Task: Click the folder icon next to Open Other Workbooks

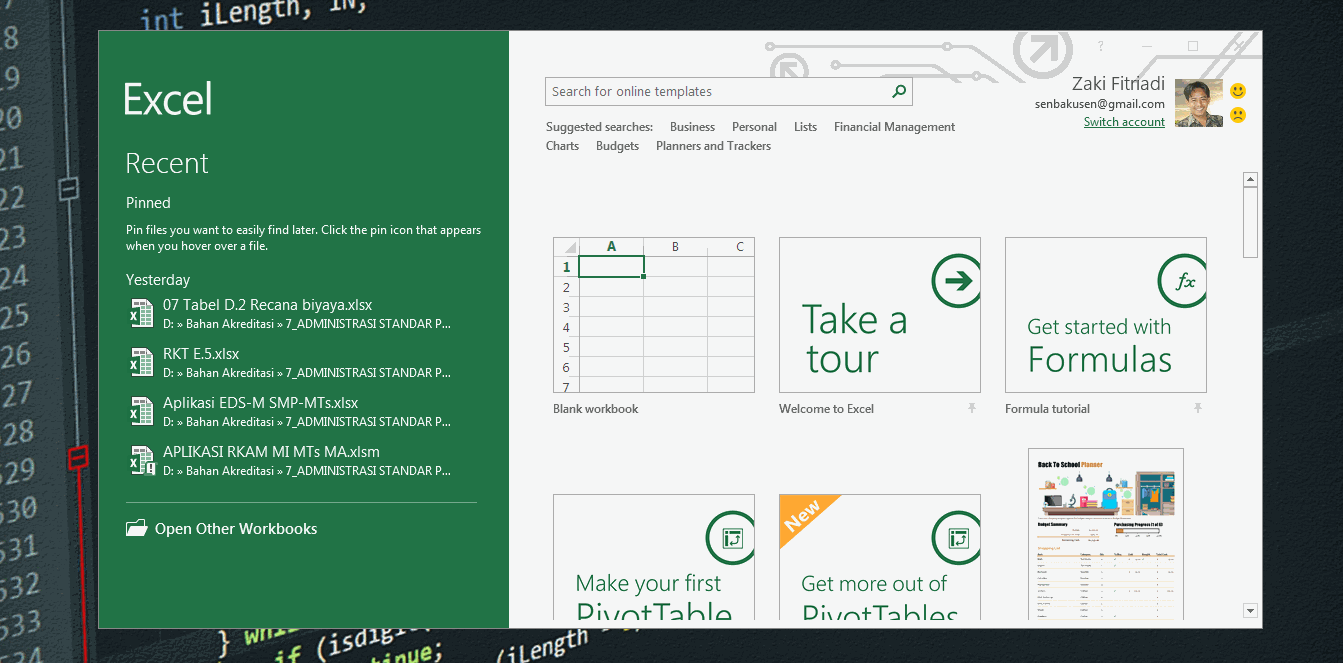Action: pos(136,528)
